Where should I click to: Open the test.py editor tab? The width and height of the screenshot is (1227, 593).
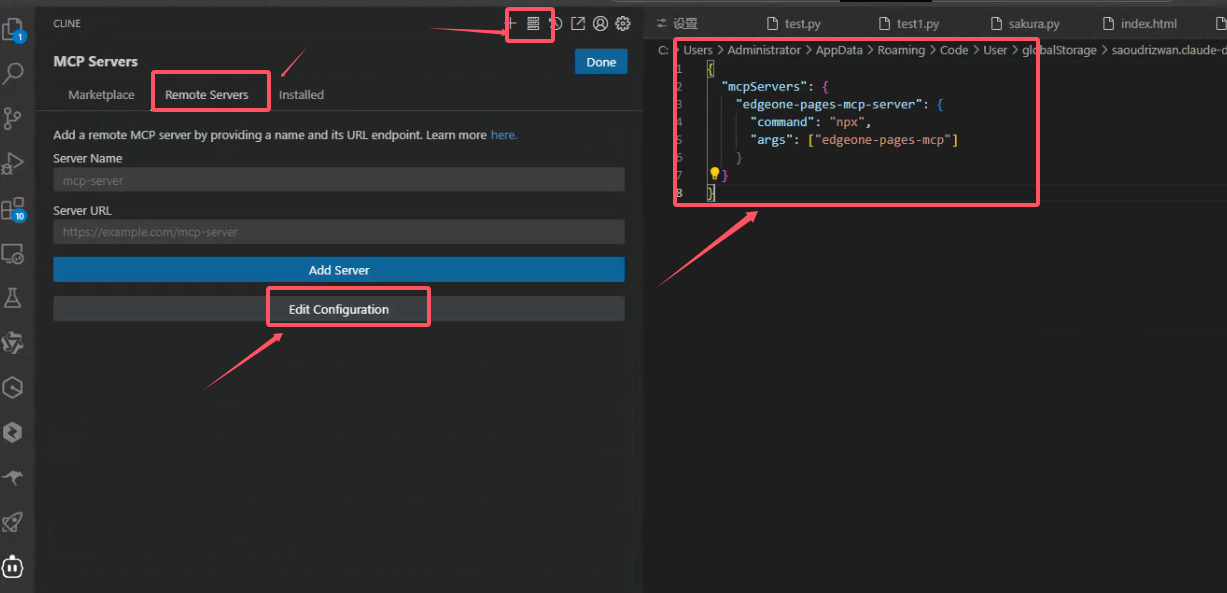coord(795,23)
